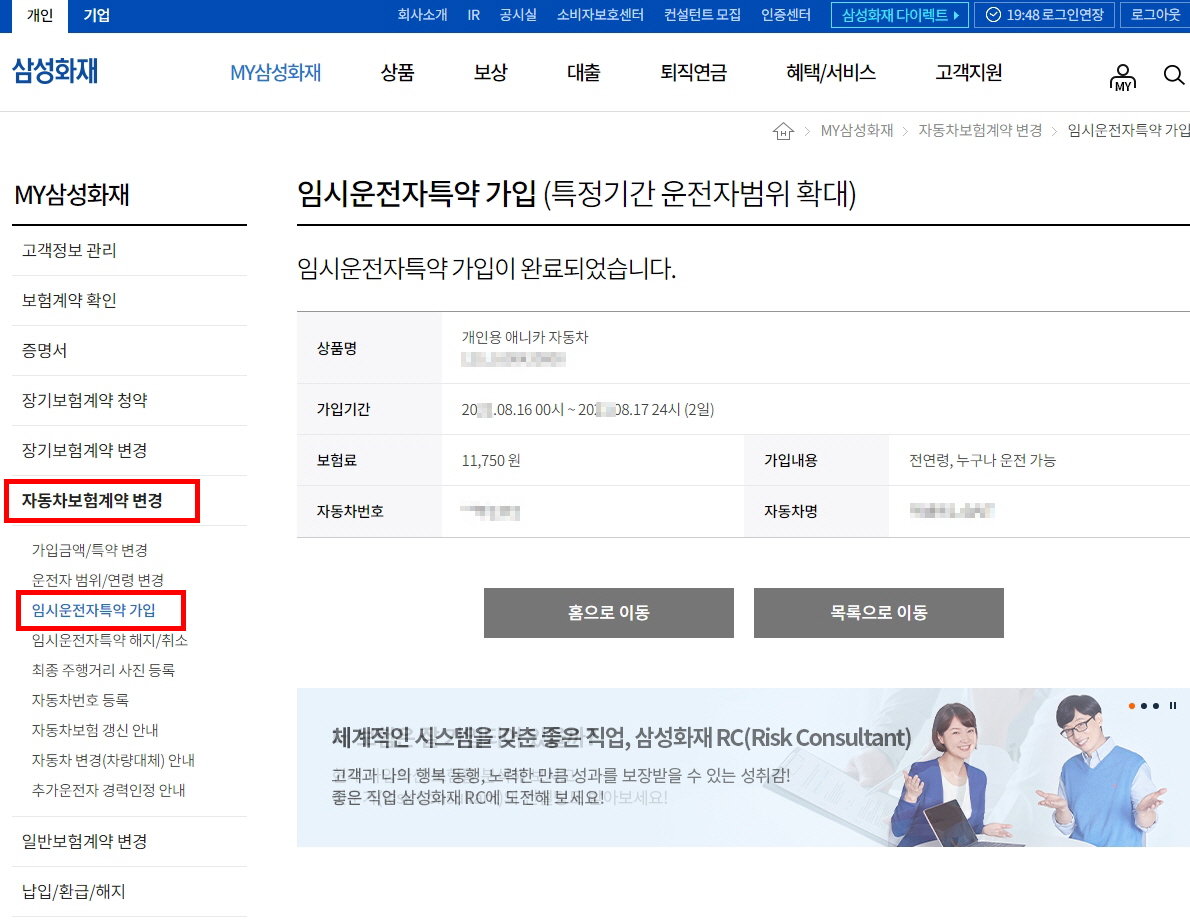This screenshot has width=1190, height=920.
Task: Open the 상품 main menu
Action: 397,73
